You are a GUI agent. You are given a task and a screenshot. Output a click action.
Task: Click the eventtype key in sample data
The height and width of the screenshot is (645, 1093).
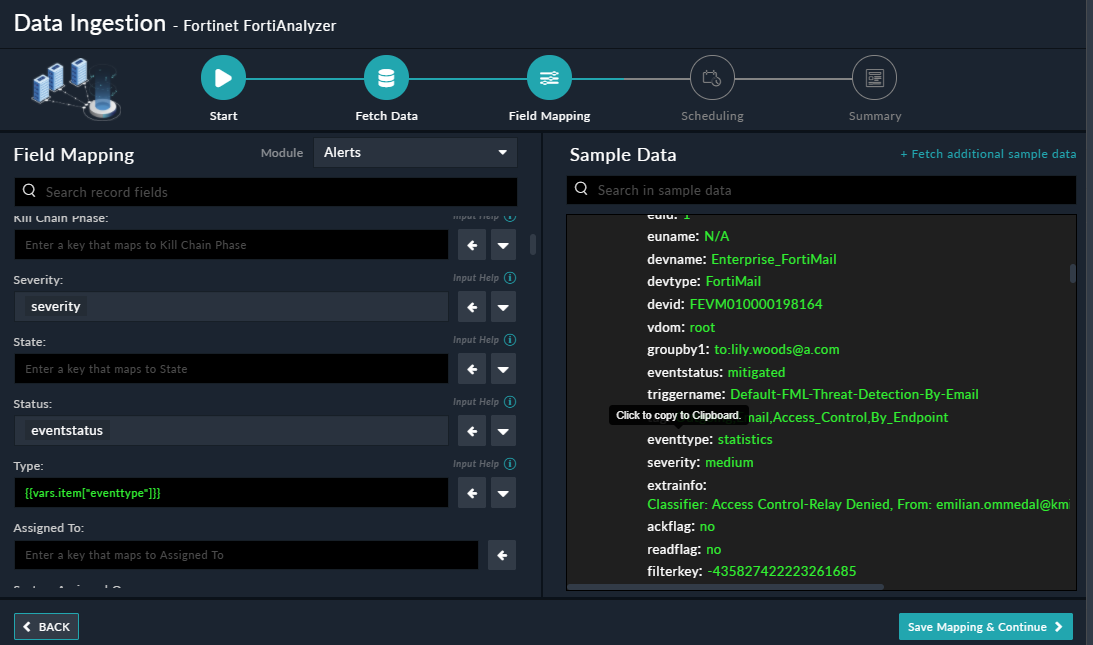680,439
